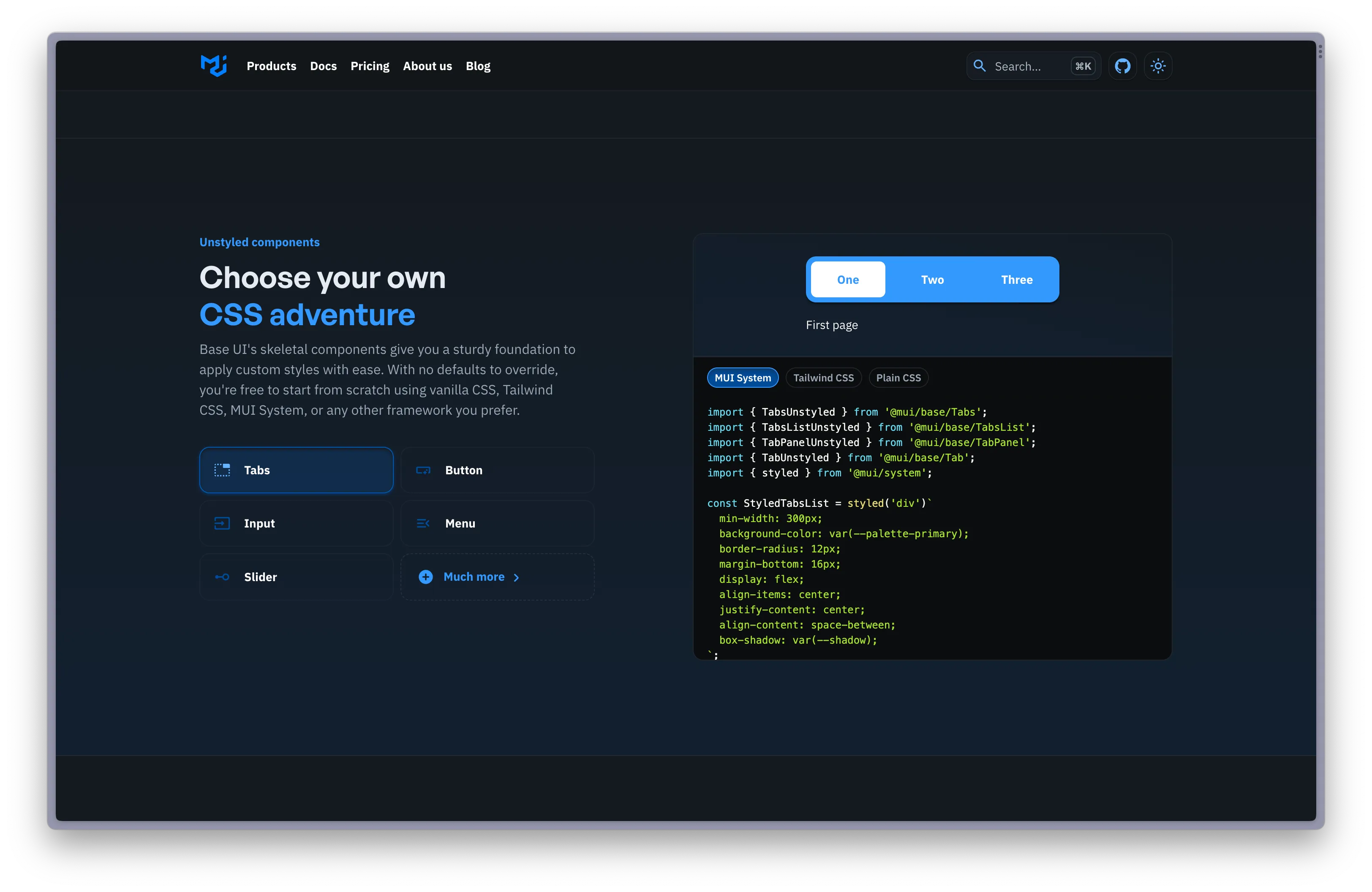Image resolution: width=1372 pixels, height=892 pixels.
Task: Click the Button component icon
Action: coord(423,470)
